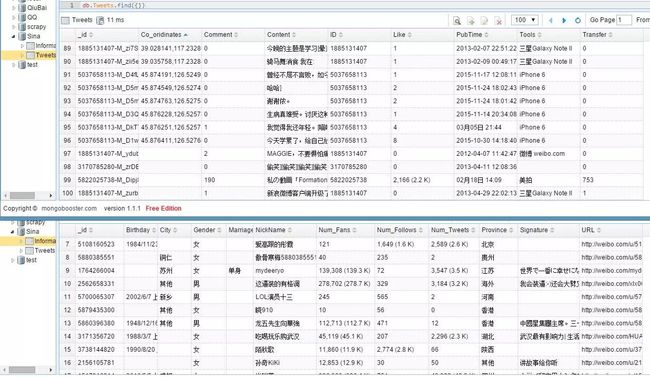
Task: Click the sort arrows on Signature column
Action: pyautogui.click(x=552, y=230)
